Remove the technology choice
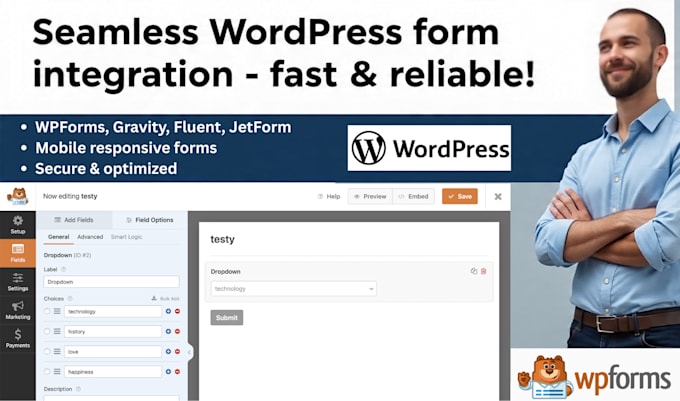Image resolution: width=680 pixels, height=401 pixels. coord(177,311)
